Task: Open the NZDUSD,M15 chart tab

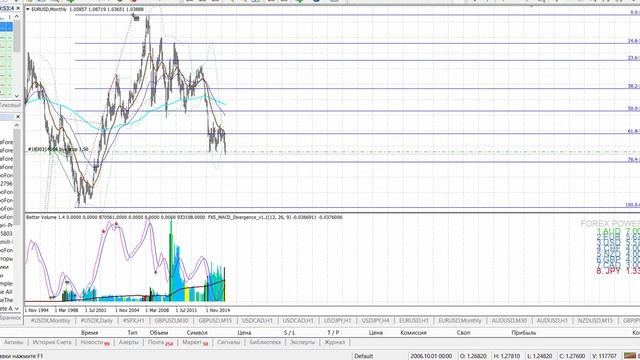Action: pyautogui.click(x=595, y=321)
